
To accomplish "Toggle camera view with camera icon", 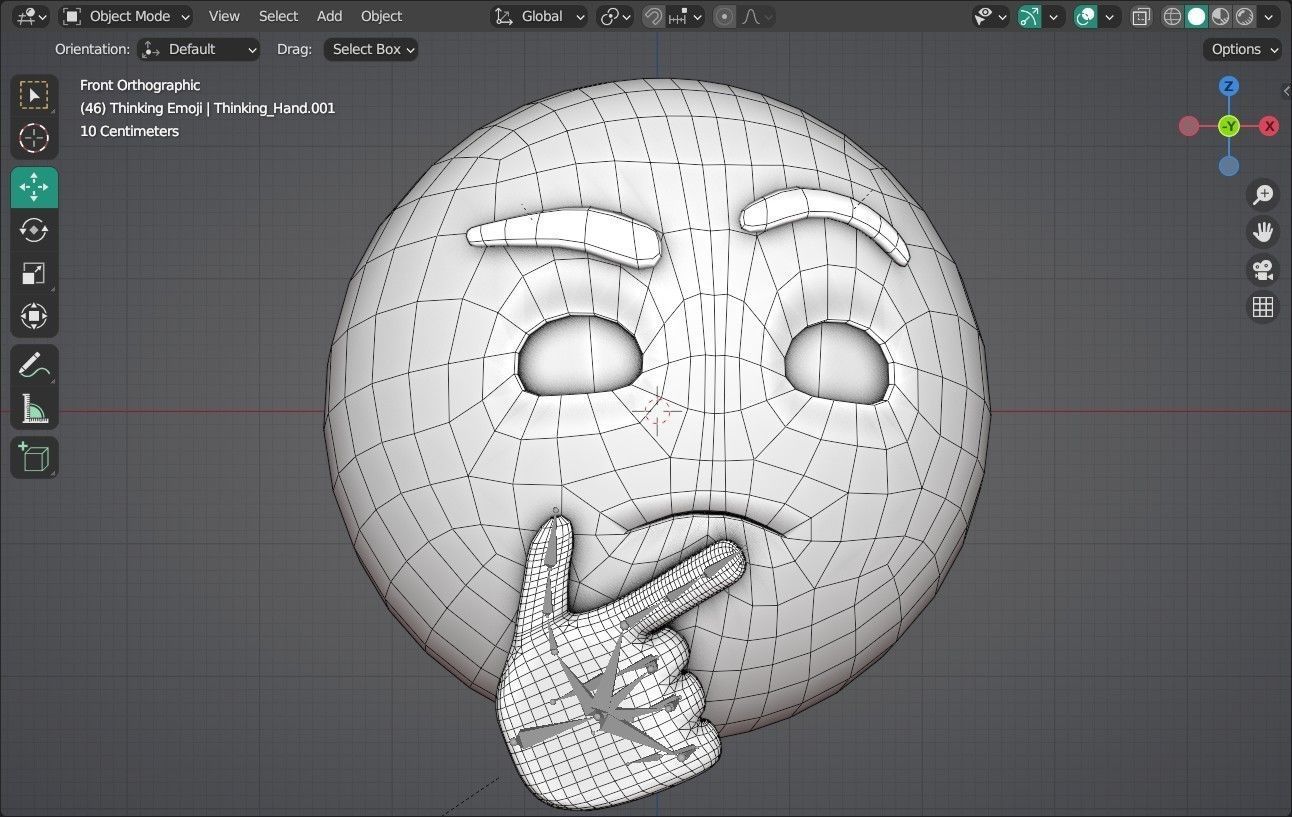I will (1263, 270).
